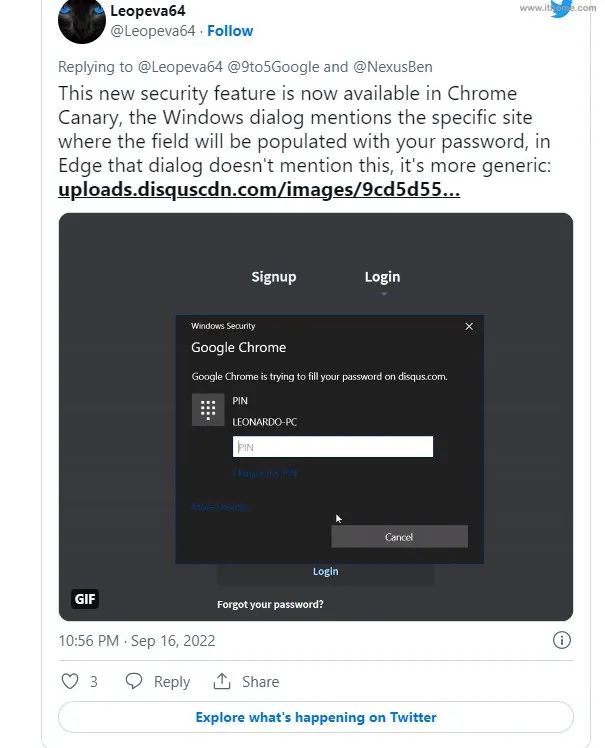Open the 10:56 PM Sep 16 timestamp
The image size is (605, 748).
[136, 640]
